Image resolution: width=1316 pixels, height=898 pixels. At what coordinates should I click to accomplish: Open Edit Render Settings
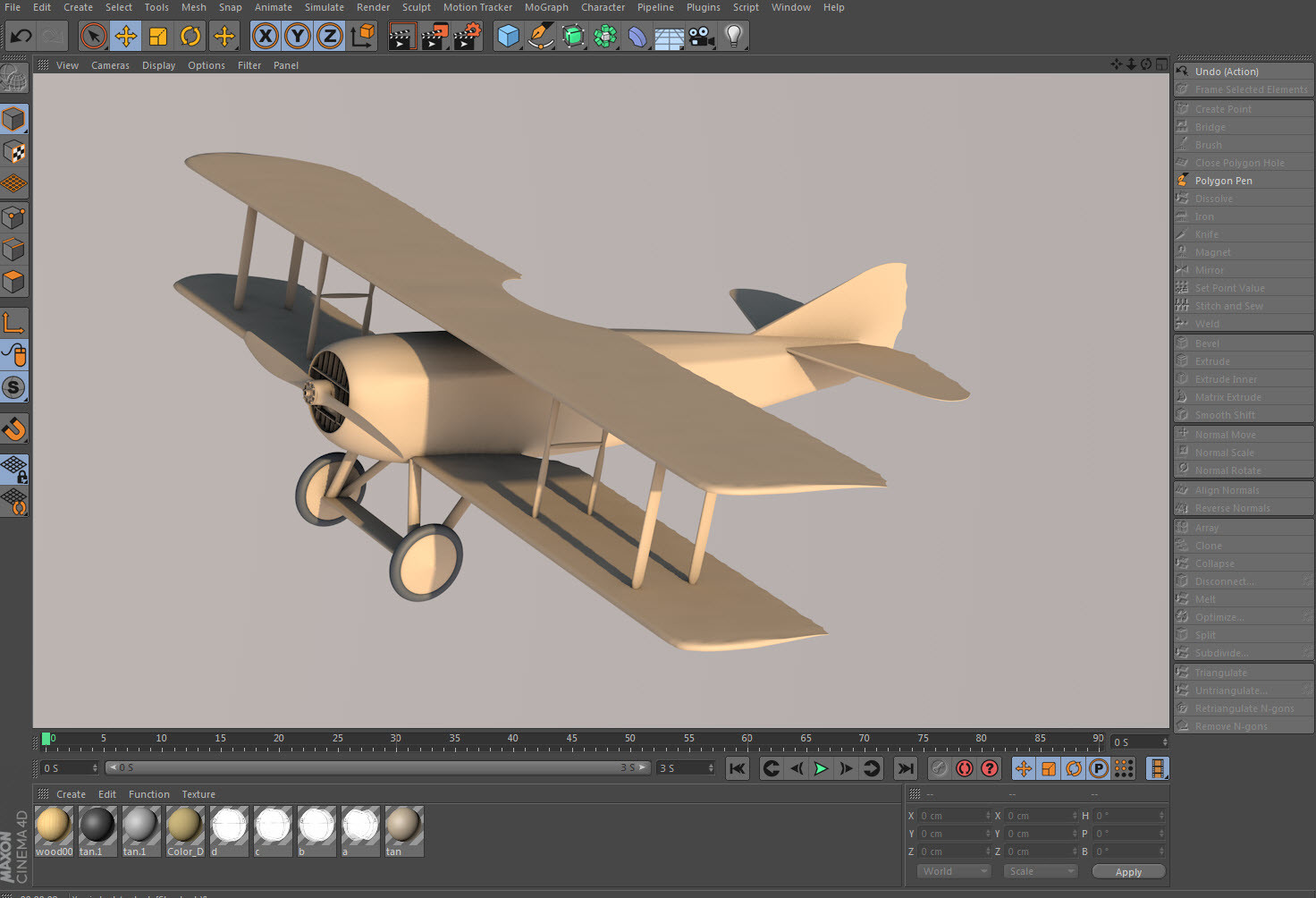[468, 36]
